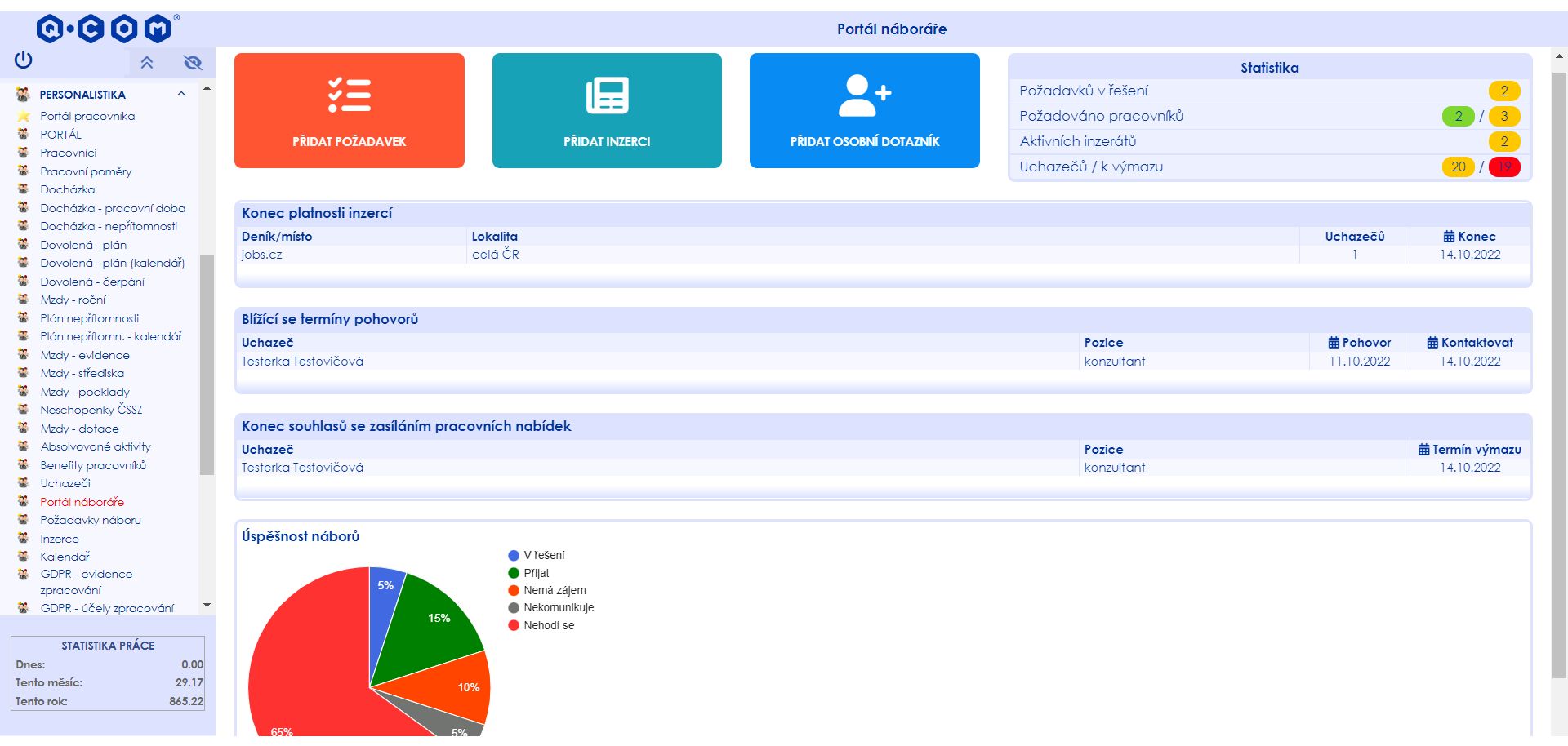Image resolution: width=1568 pixels, height=746 pixels.
Task: Open Docházka menu item
Action: 68,189
